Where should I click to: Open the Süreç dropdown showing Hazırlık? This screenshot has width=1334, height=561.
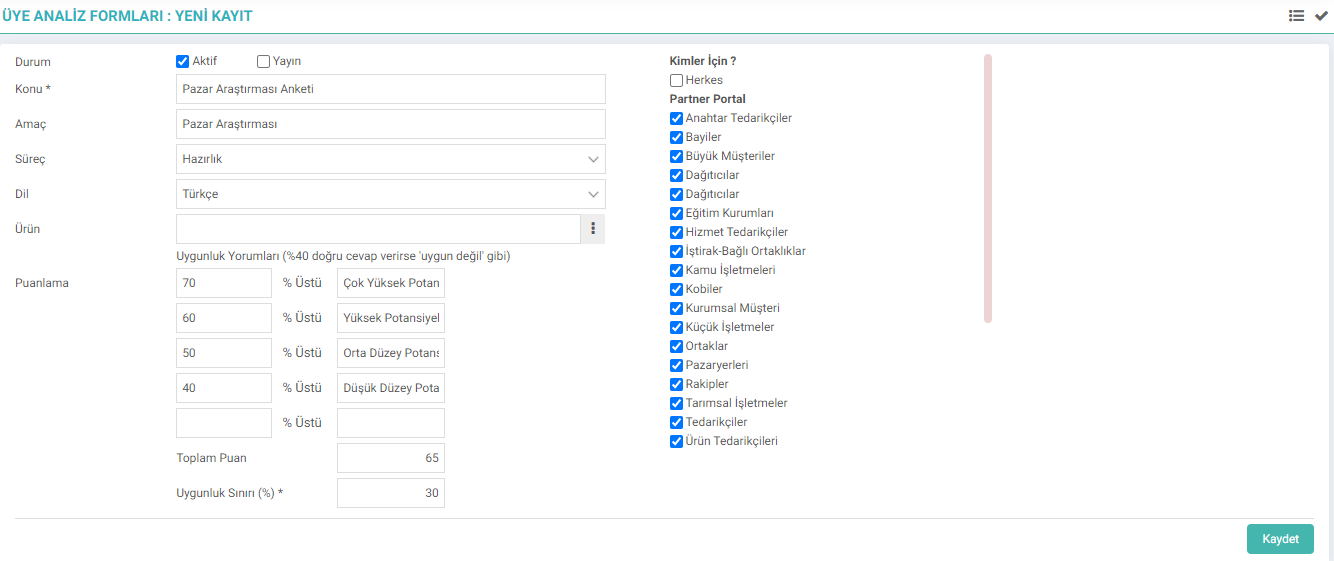pos(391,159)
